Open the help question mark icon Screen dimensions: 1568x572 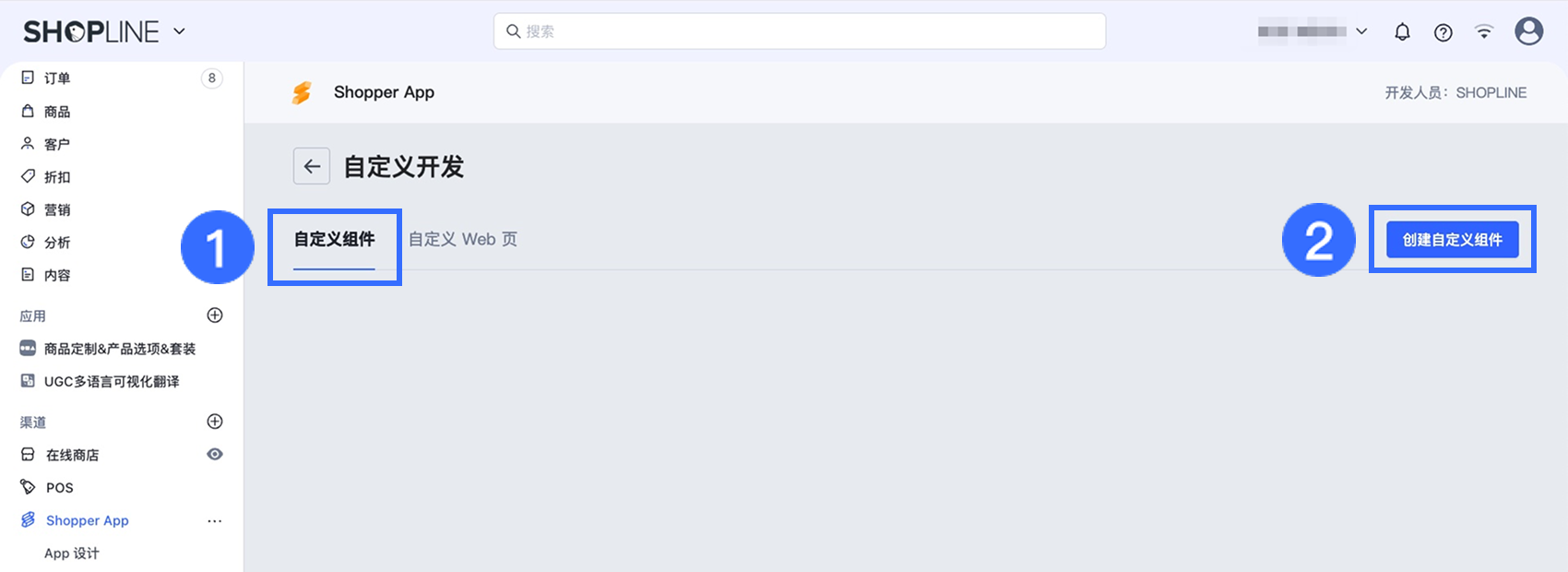[1443, 32]
